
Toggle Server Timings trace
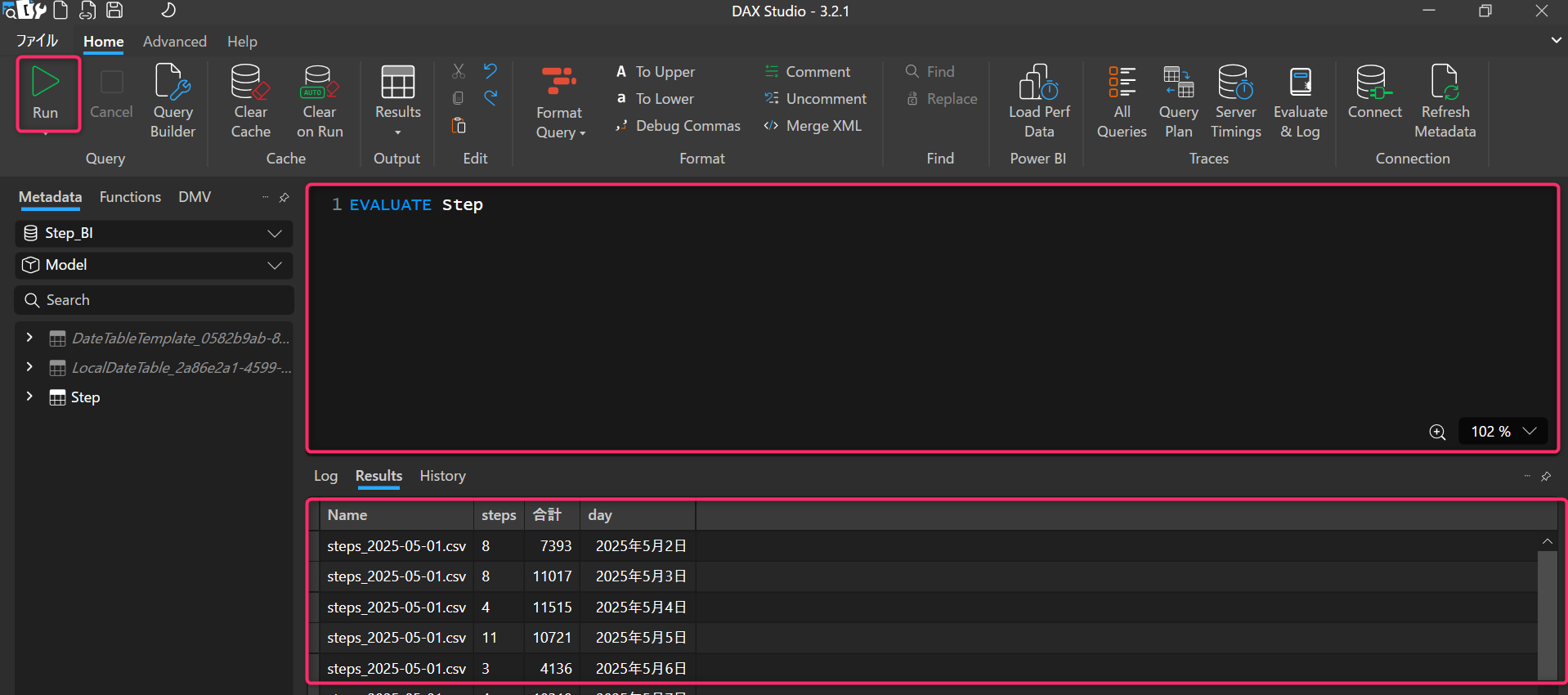tap(1235, 101)
